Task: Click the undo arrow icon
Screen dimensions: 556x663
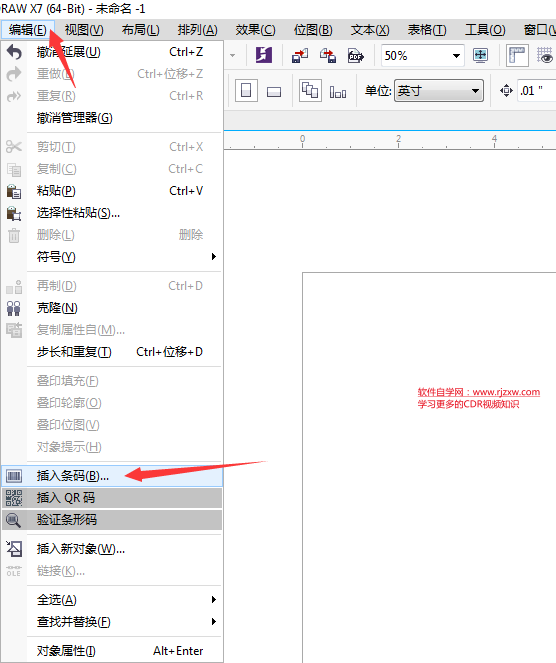Action: coord(14,52)
